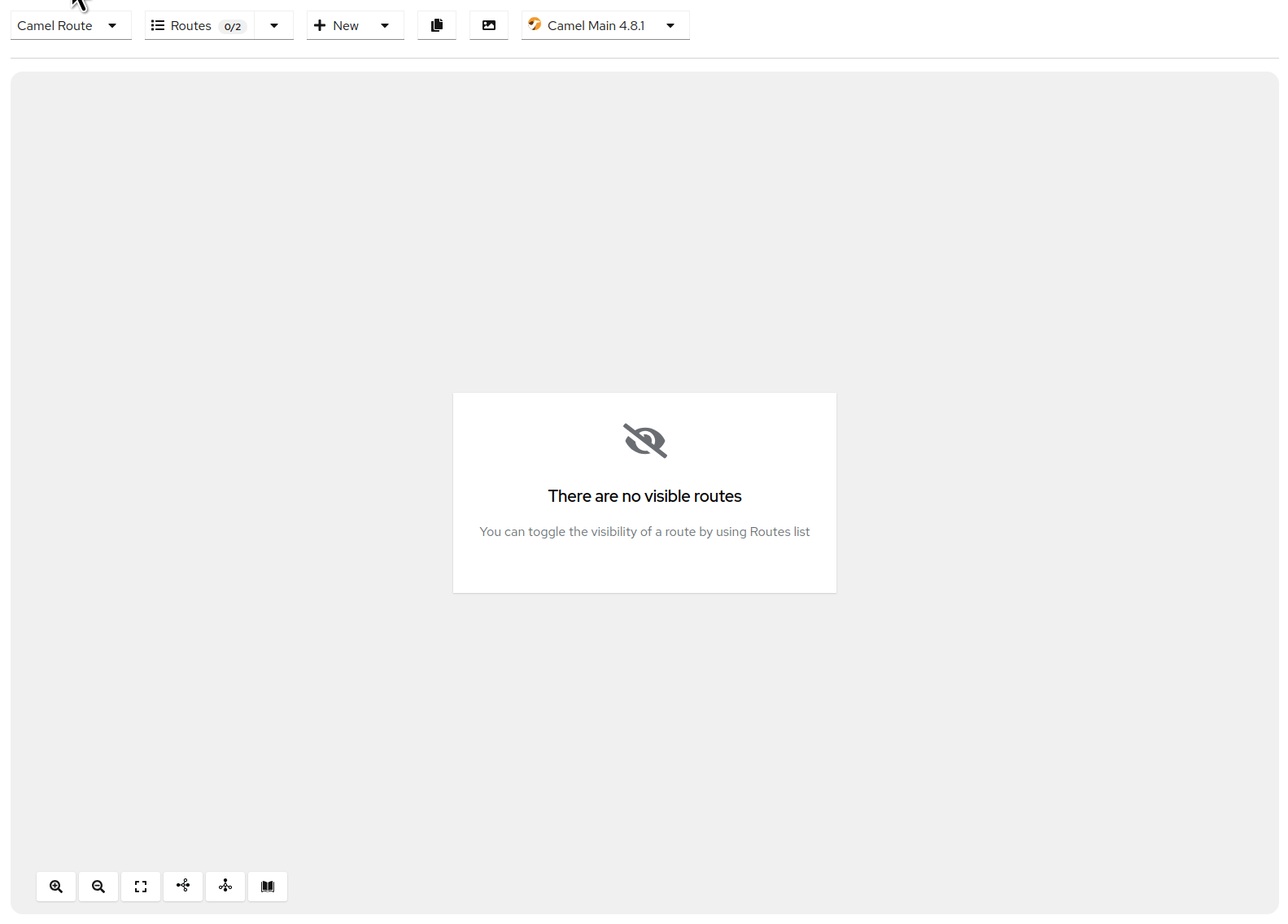Add a New route

click(336, 25)
